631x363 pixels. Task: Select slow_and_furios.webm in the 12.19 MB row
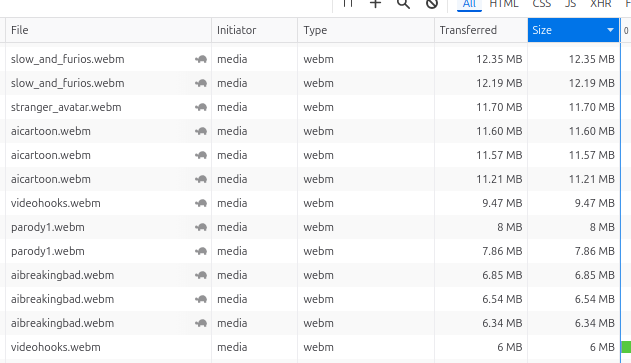pyautogui.click(x=68, y=83)
